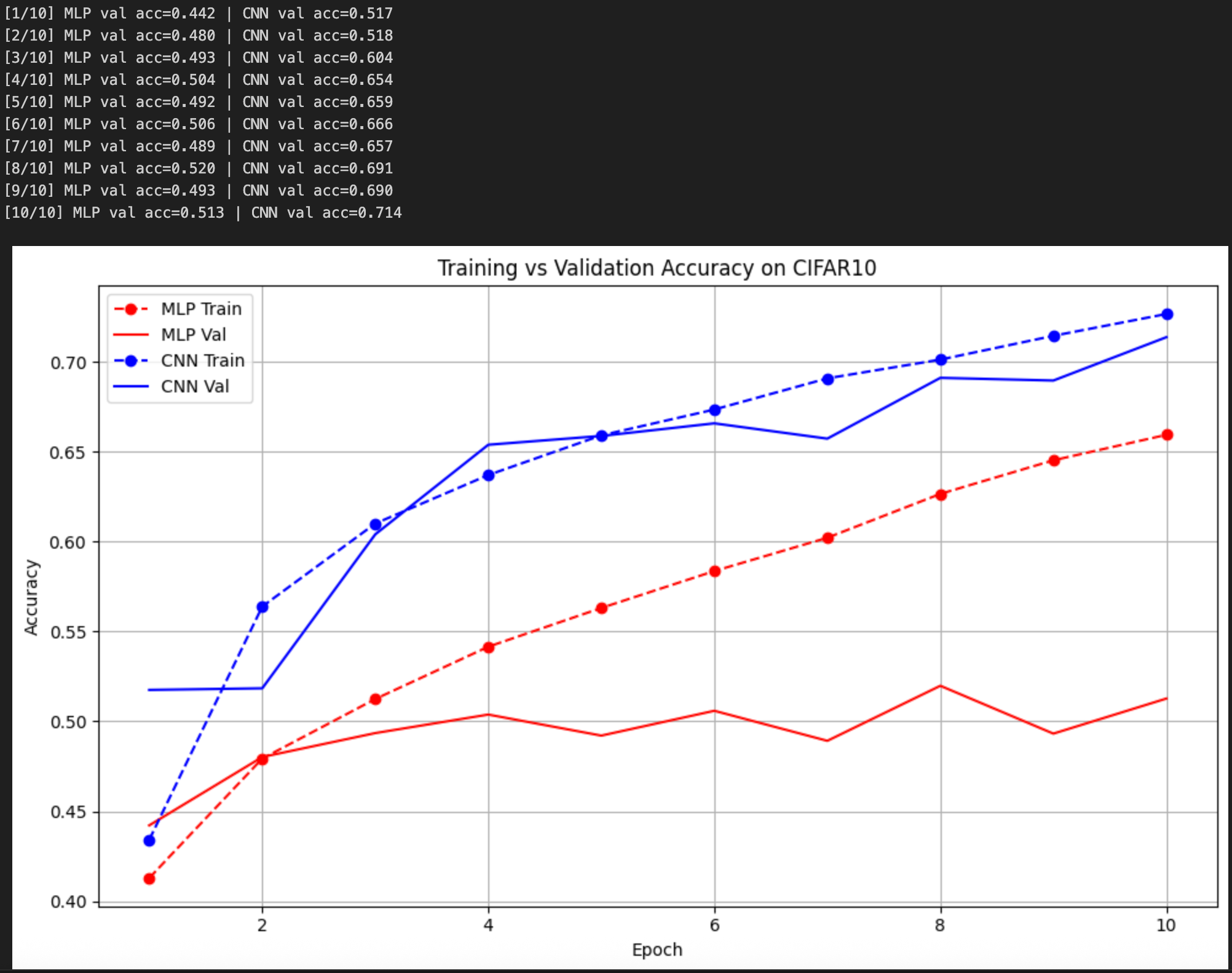
Task: Click the [10/10] output log line
Action: click(x=203, y=213)
